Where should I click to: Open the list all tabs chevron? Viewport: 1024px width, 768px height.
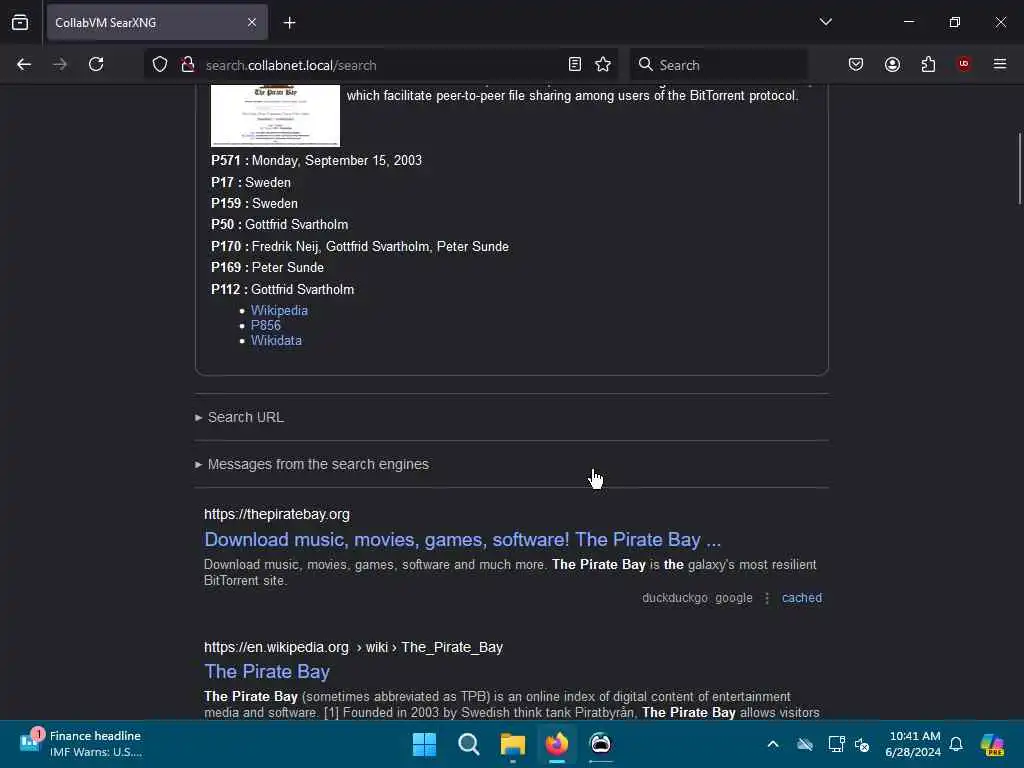[825, 22]
